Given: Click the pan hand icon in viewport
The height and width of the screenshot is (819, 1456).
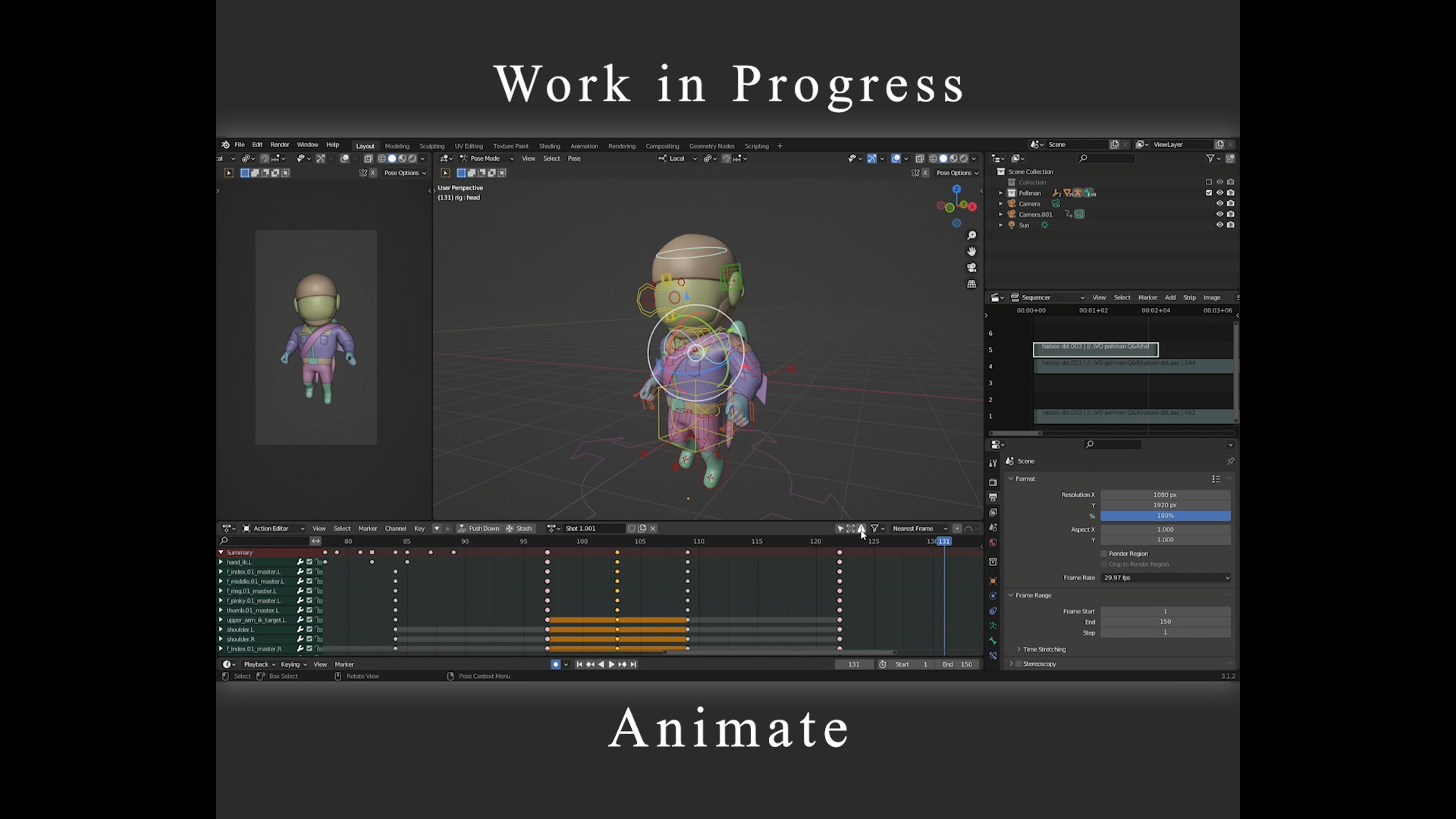Looking at the screenshot, I should 971,251.
